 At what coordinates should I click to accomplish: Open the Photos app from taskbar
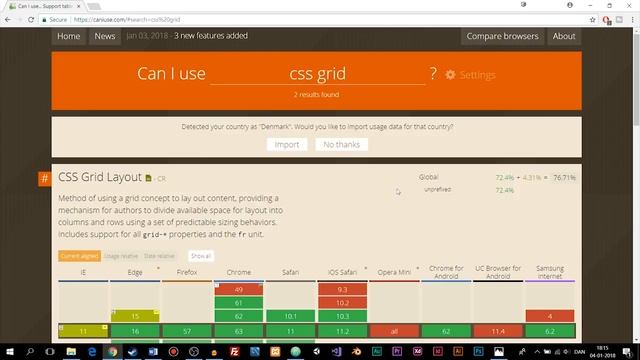(x=499, y=351)
